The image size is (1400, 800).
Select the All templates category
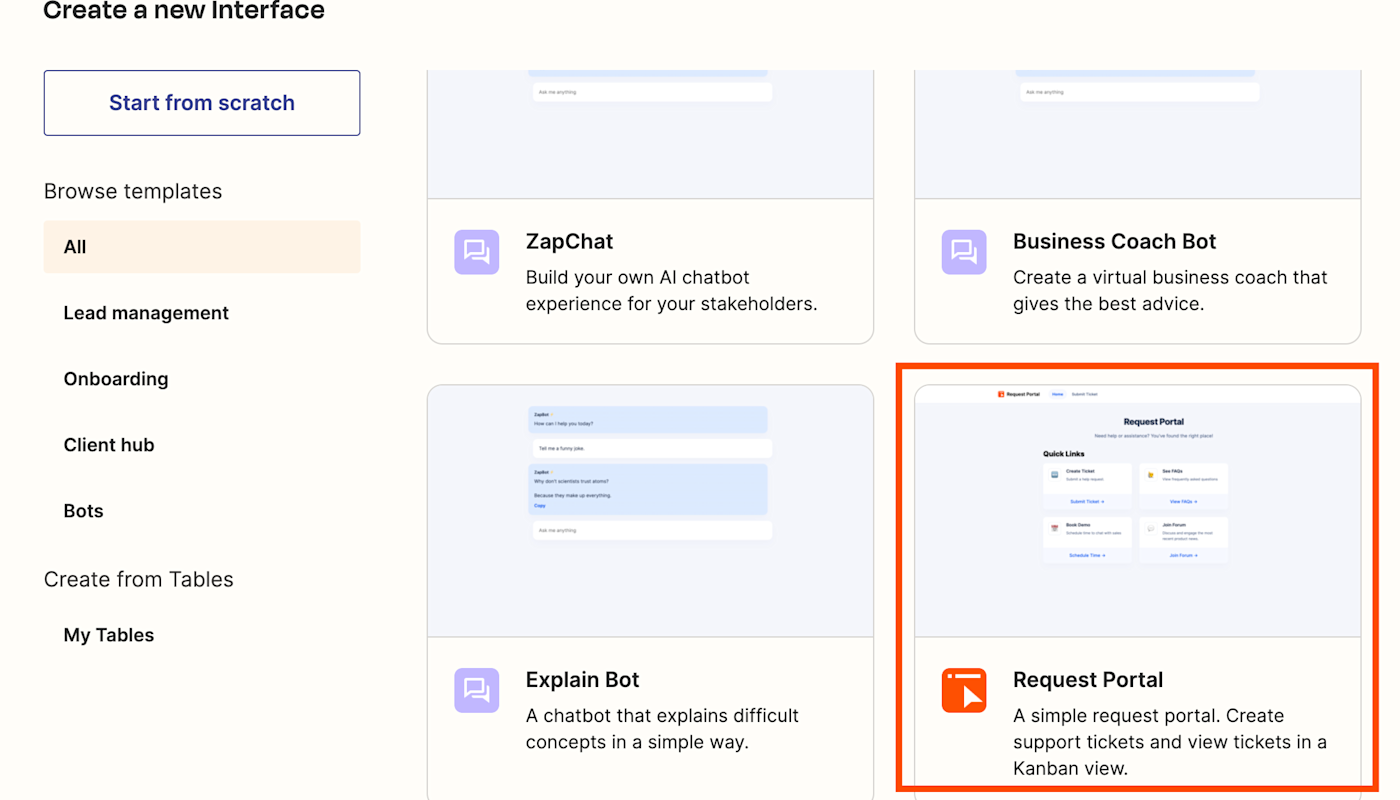point(202,247)
